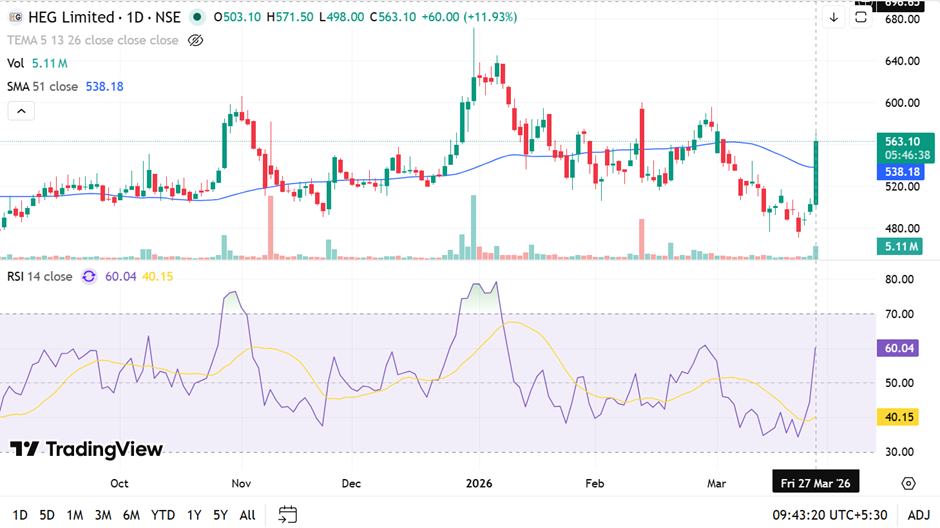Click the SMA 51 close indicator label
Viewport: 940px width, 528px height.
[x=42, y=87]
